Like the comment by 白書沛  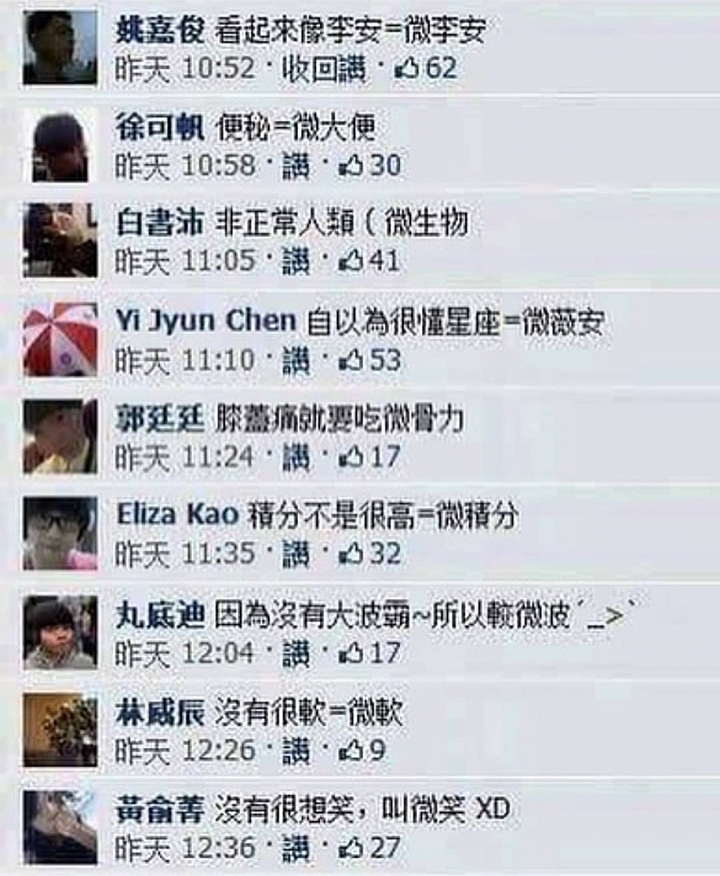(296, 261)
